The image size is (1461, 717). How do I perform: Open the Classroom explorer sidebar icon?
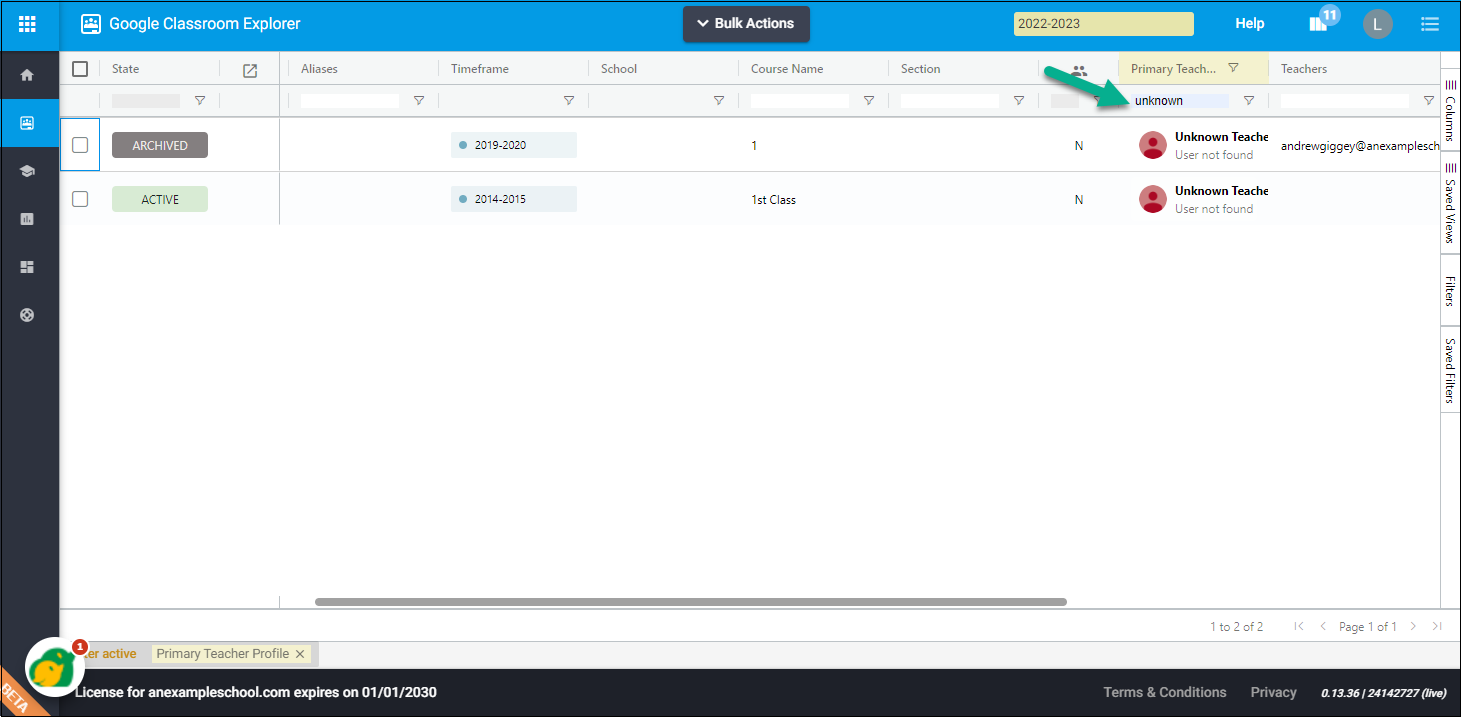27,123
